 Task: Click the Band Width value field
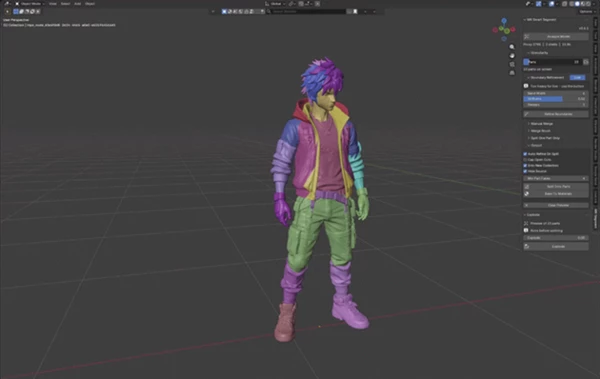(x=556, y=93)
